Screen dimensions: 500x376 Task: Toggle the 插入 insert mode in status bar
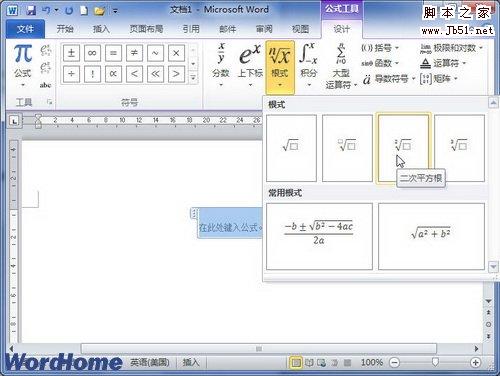tap(191, 362)
